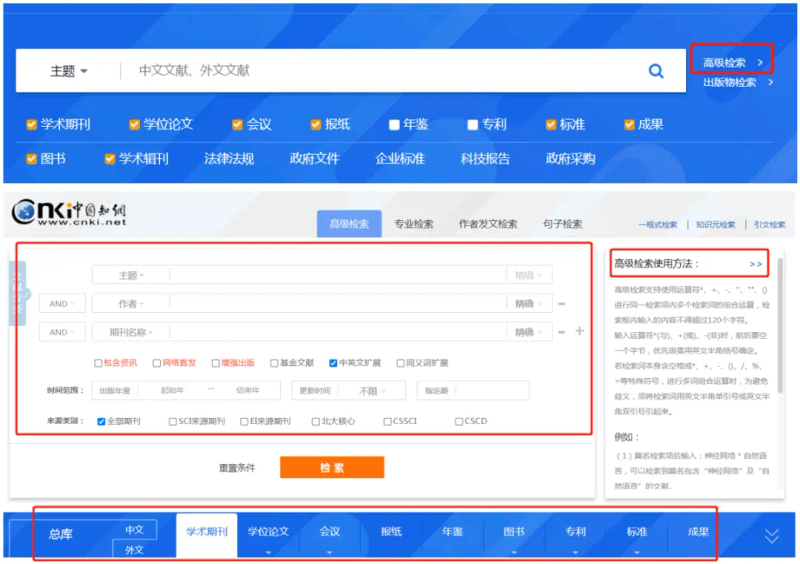Select 学位论文 tab in bottom bar
Image resolution: width=800 pixels, height=564 pixels.
pos(268,532)
